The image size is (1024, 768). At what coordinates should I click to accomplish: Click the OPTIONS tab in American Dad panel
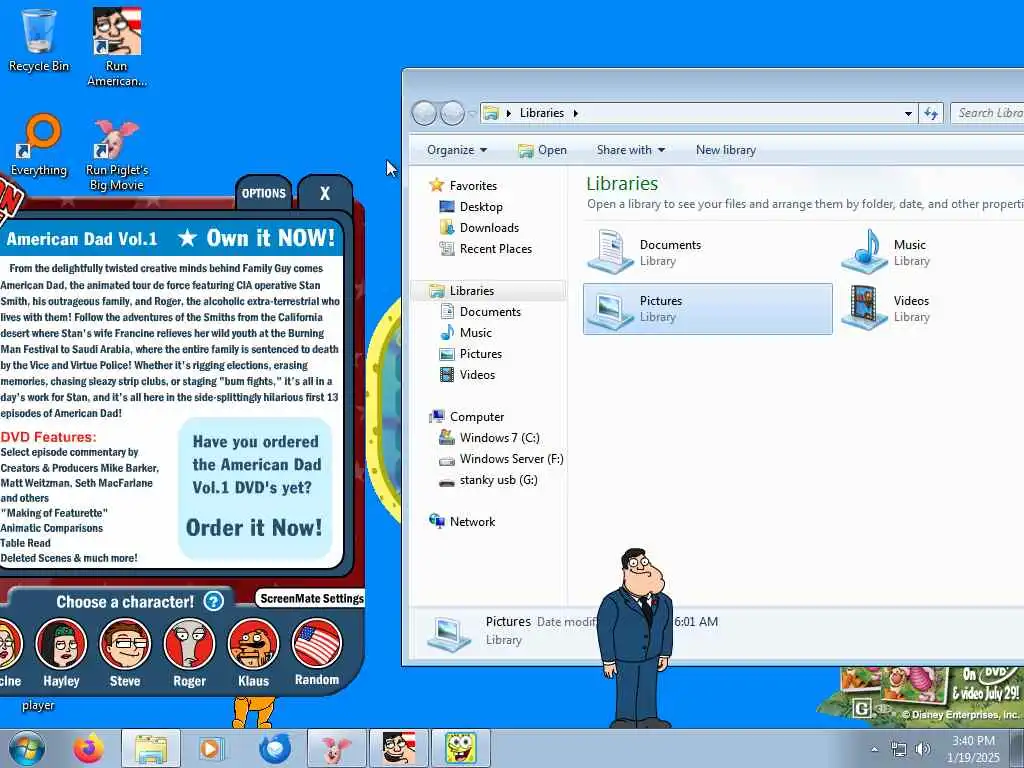264,193
